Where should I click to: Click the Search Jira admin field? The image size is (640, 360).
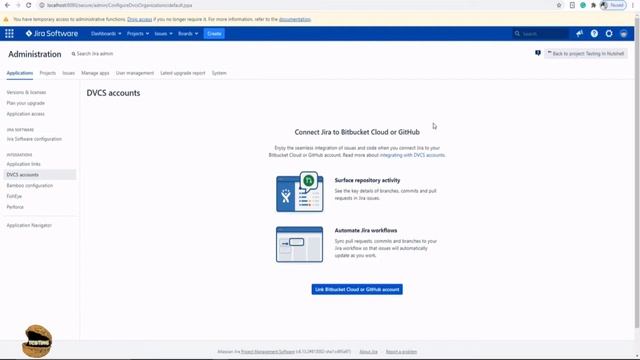pyautogui.click(x=93, y=53)
